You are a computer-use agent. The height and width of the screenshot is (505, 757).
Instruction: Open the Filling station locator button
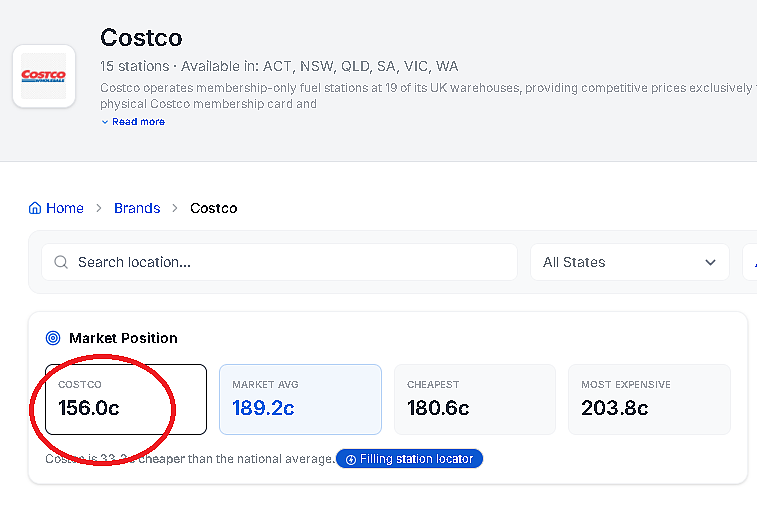click(409, 459)
